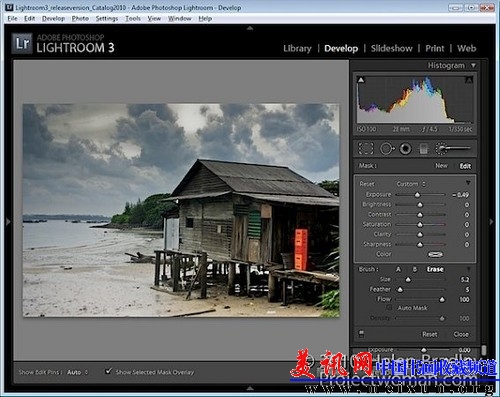
Task: Switch to the Print module
Action: (x=435, y=48)
